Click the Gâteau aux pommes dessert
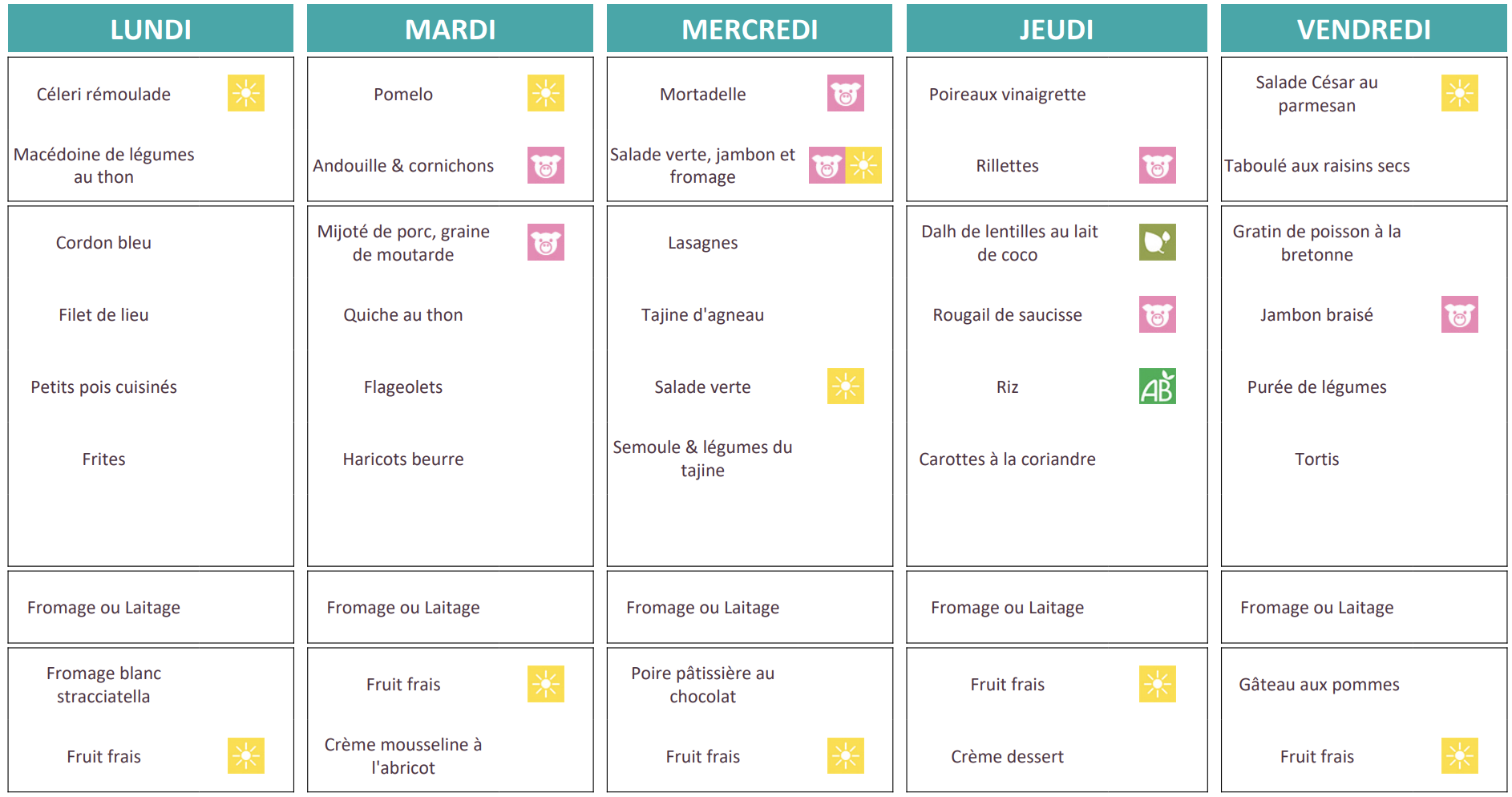This screenshot has width=1512, height=797. (1319, 685)
